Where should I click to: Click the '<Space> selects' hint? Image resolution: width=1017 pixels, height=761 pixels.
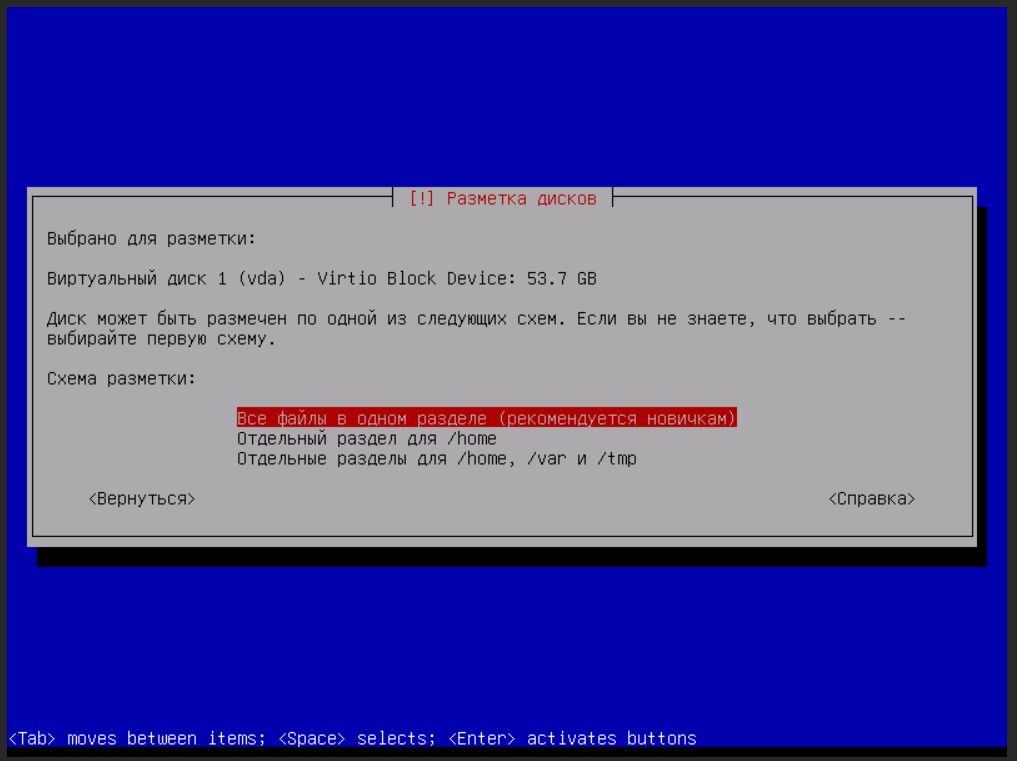tap(356, 739)
